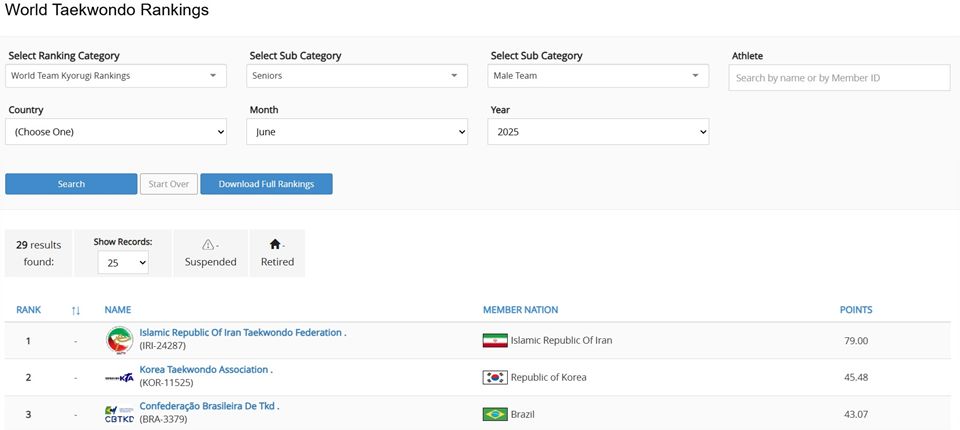The image size is (960, 430).
Task: Open the Korea Taekwondo Association link
Action: (x=204, y=369)
